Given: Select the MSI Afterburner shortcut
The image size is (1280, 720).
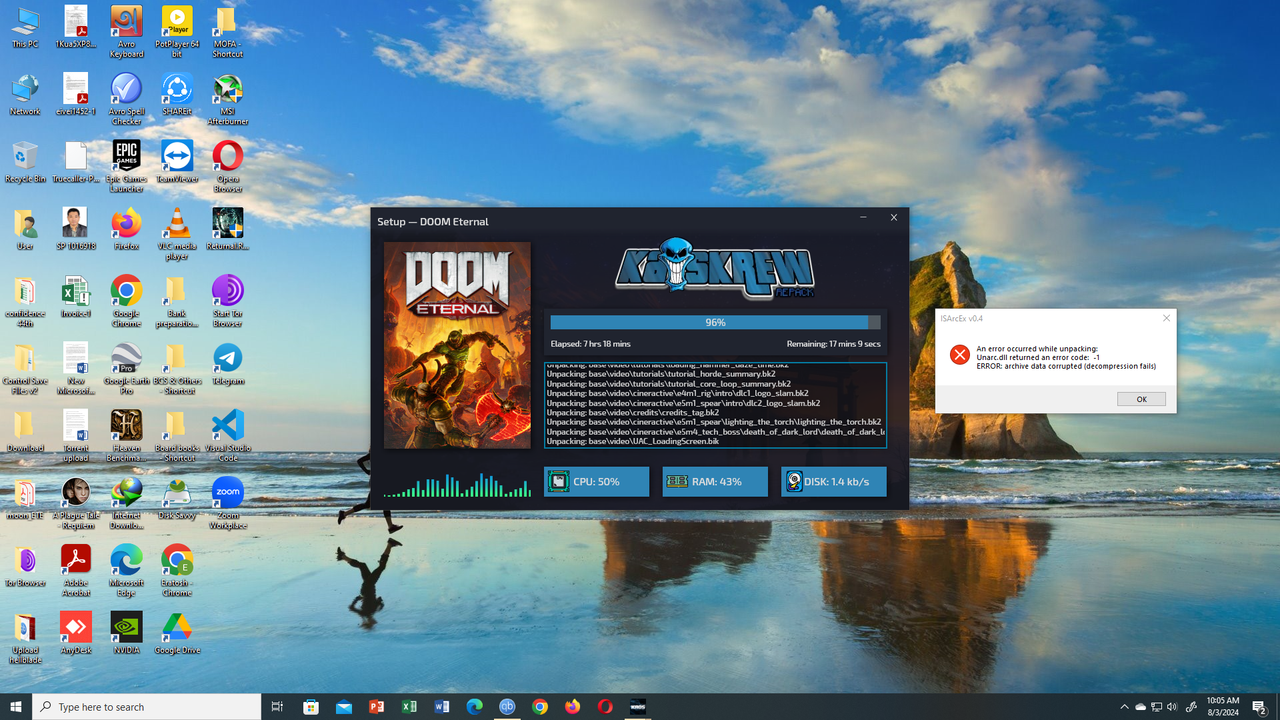Looking at the screenshot, I should tap(228, 99).
